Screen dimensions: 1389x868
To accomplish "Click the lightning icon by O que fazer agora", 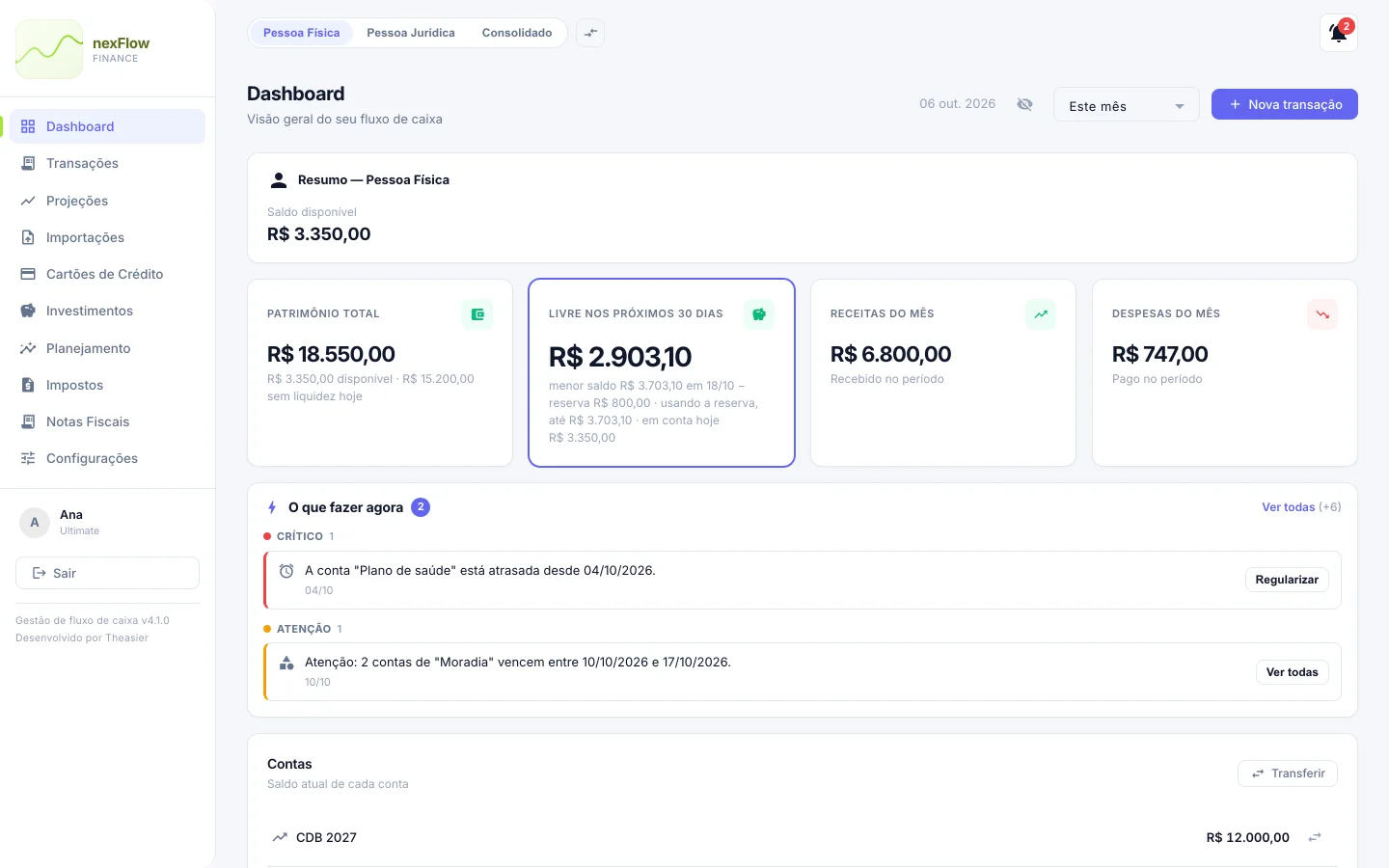I will pyautogui.click(x=272, y=507).
